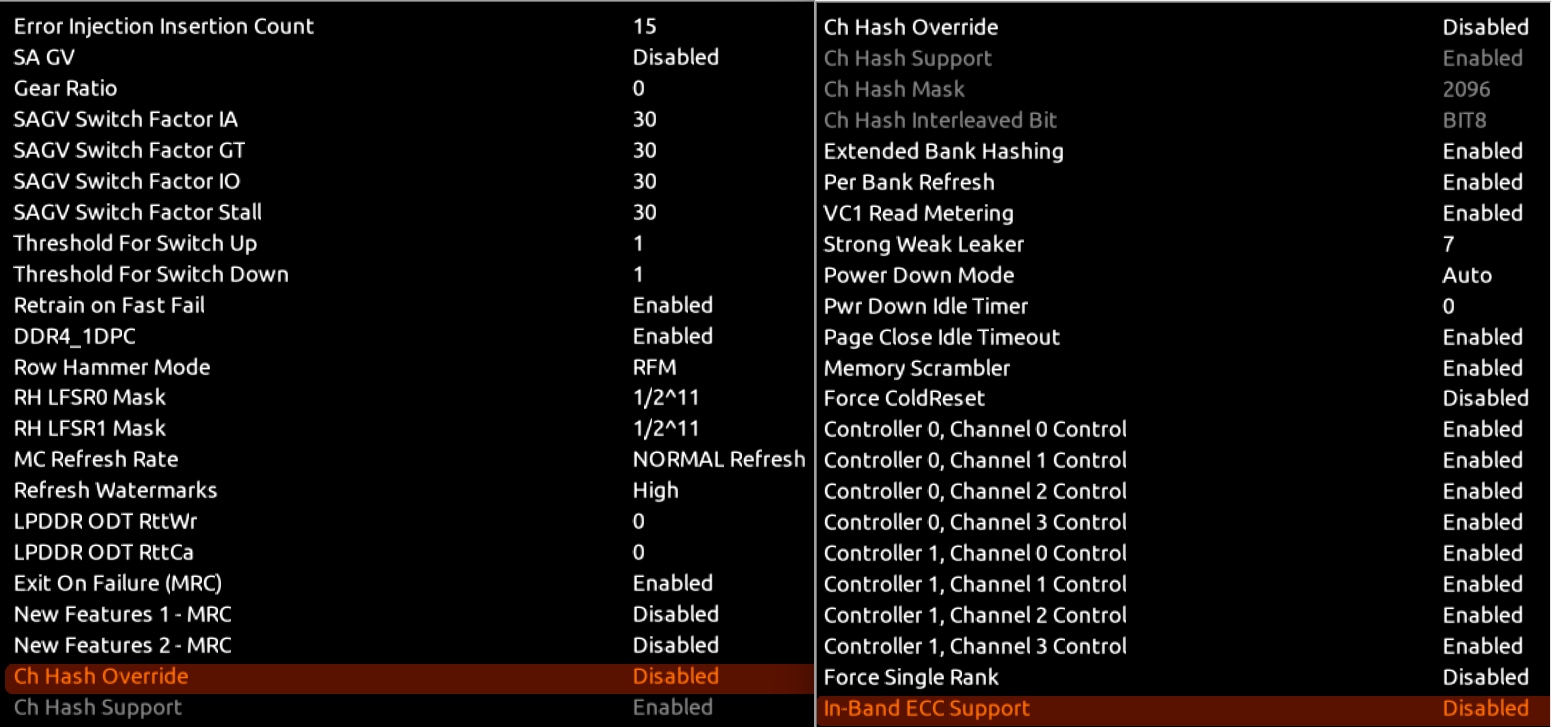Open Refresh Watermarks selection
Viewport: 1551px width, 727px height.
655,490
